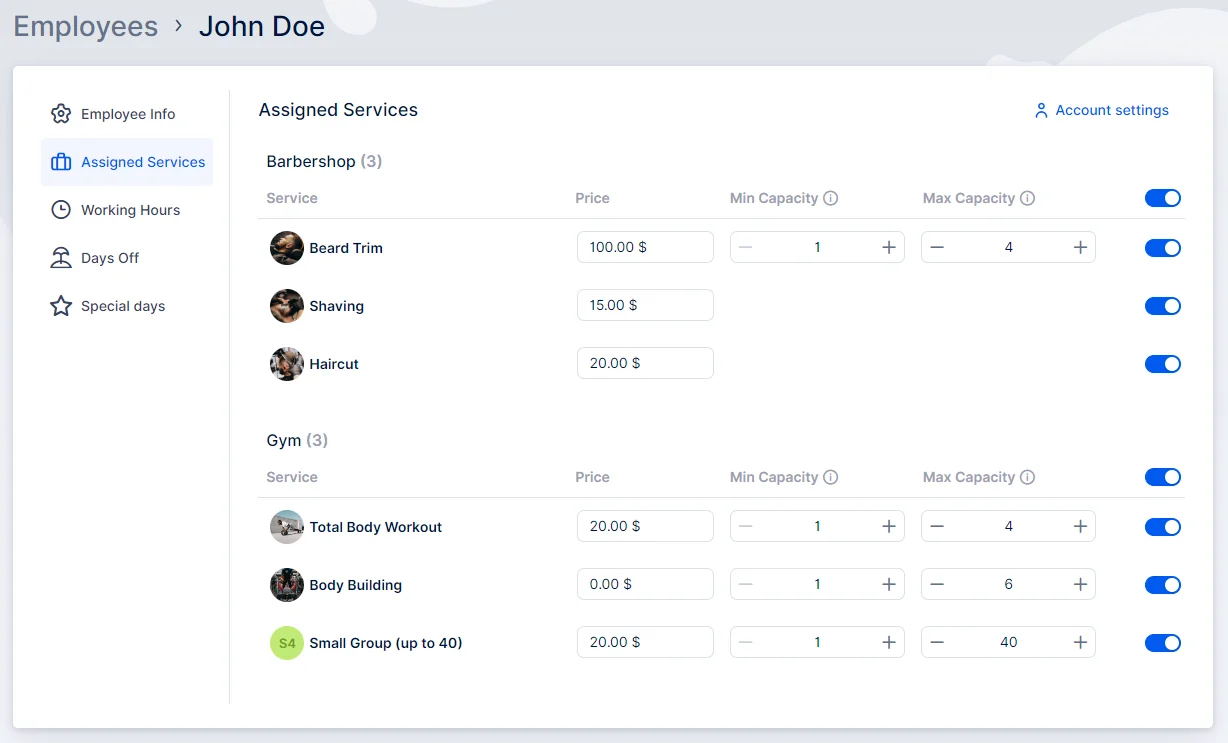
Task: Increase Total Body Workout min capacity
Action: 888,526
